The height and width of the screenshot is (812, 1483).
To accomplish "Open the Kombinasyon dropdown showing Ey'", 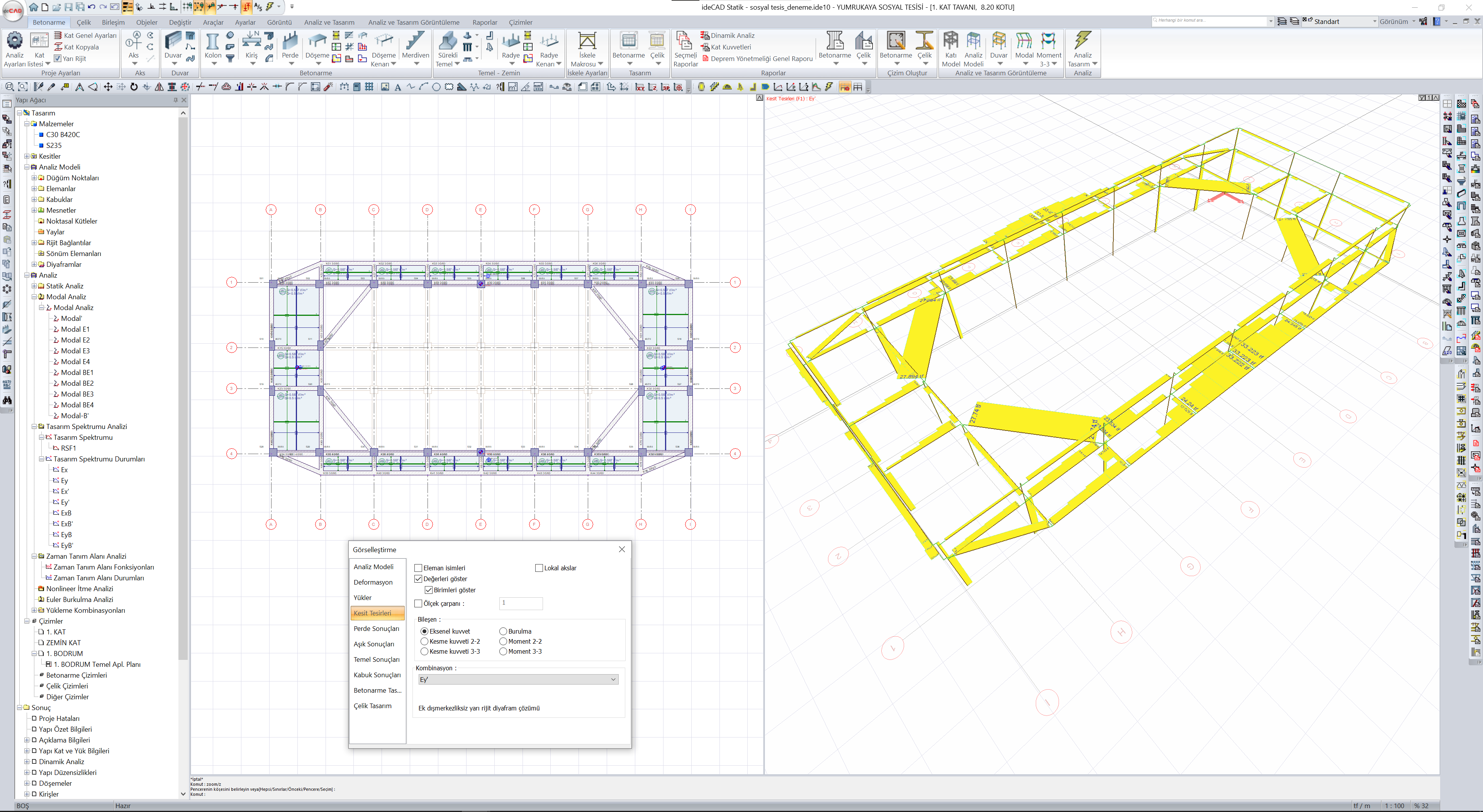I will pyautogui.click(x=518, y=680).
